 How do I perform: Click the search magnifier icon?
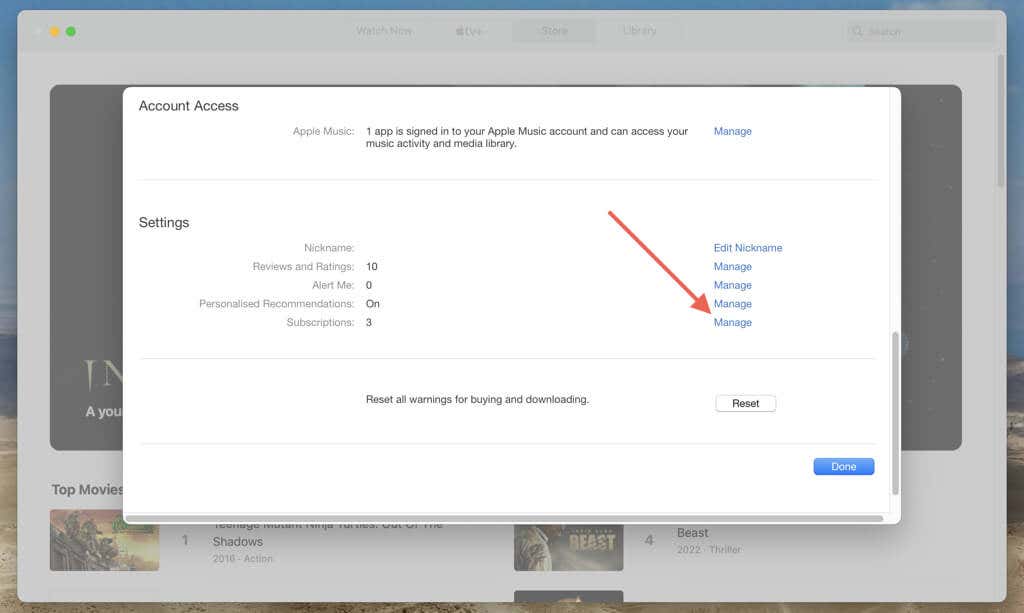[857, 31]
